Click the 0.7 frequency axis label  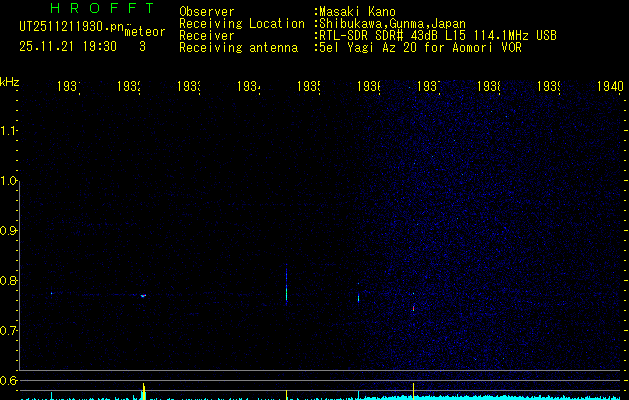click(8, 331)
